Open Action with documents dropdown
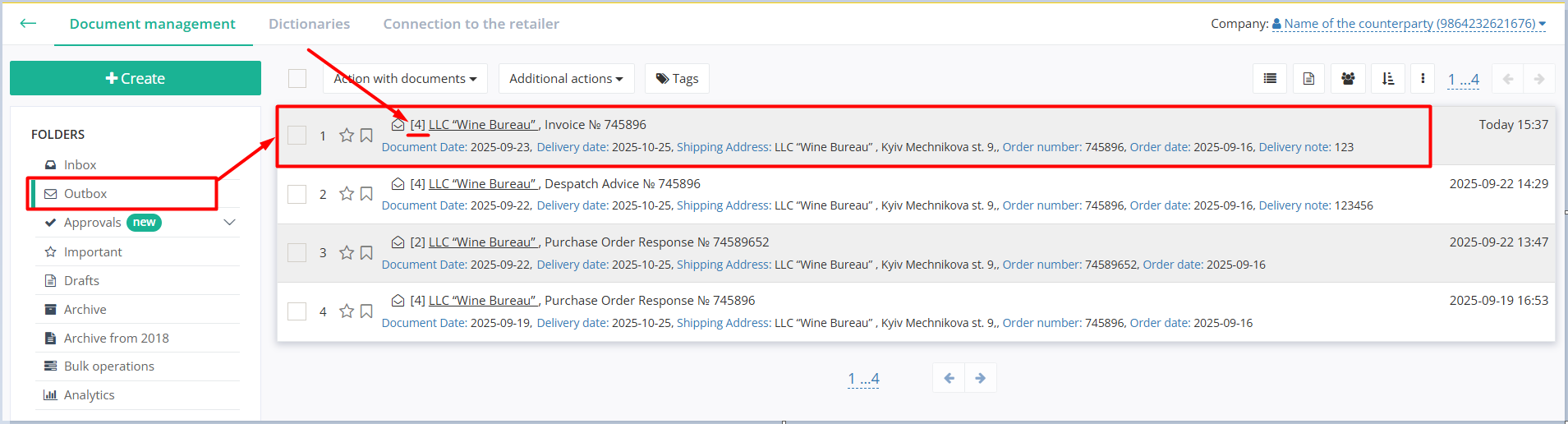Viewport: 1568px width, 424px height. [405, 79]
